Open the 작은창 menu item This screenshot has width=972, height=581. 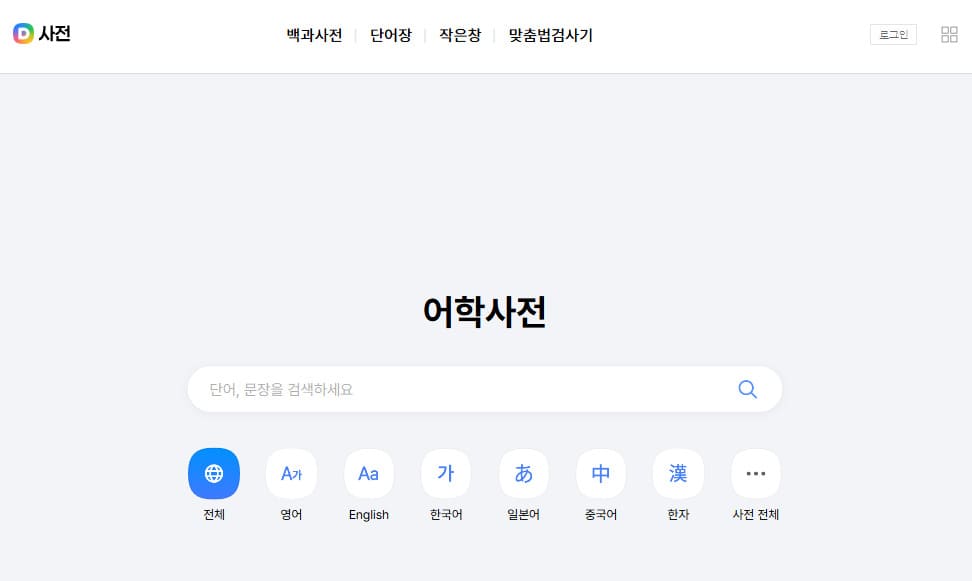459,35
